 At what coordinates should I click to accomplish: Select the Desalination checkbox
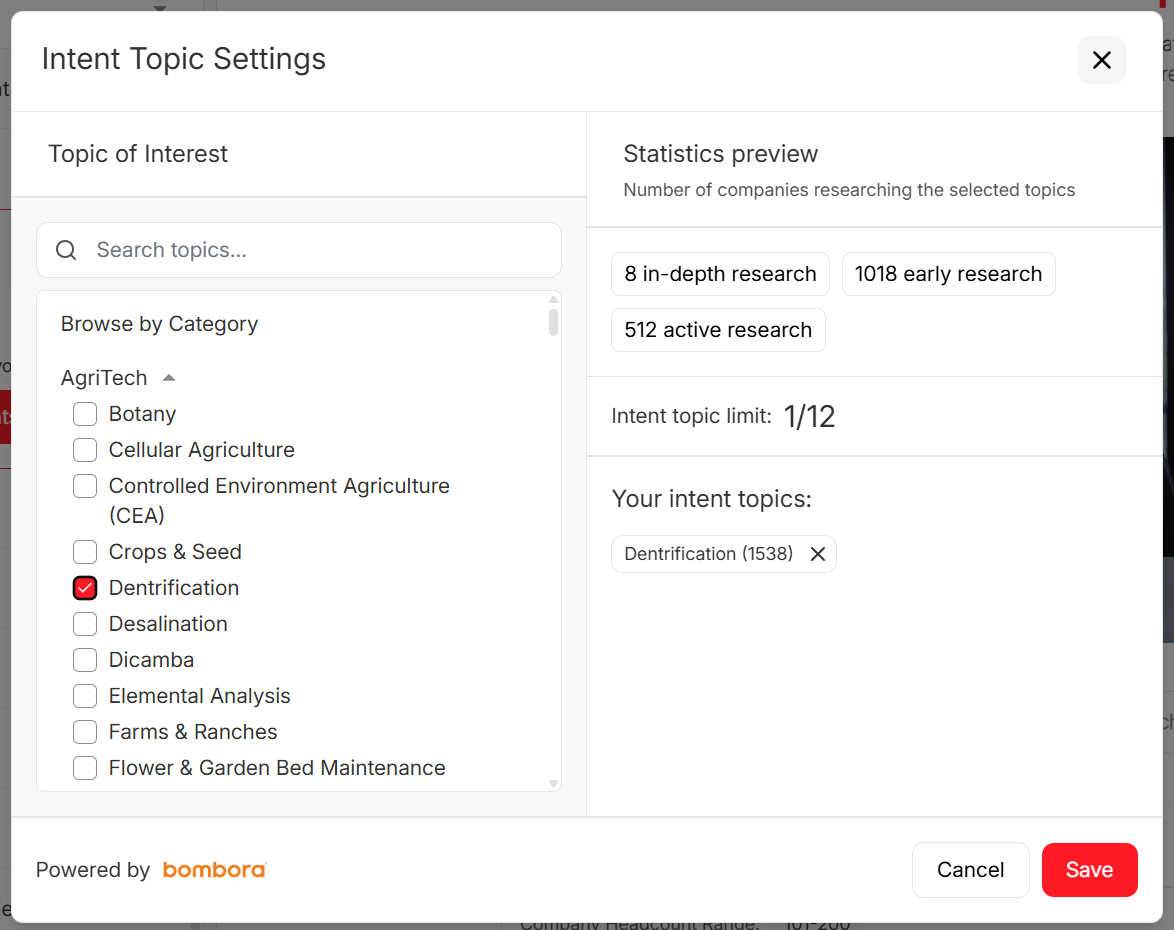pyautogui.click(x=85, y=624)
